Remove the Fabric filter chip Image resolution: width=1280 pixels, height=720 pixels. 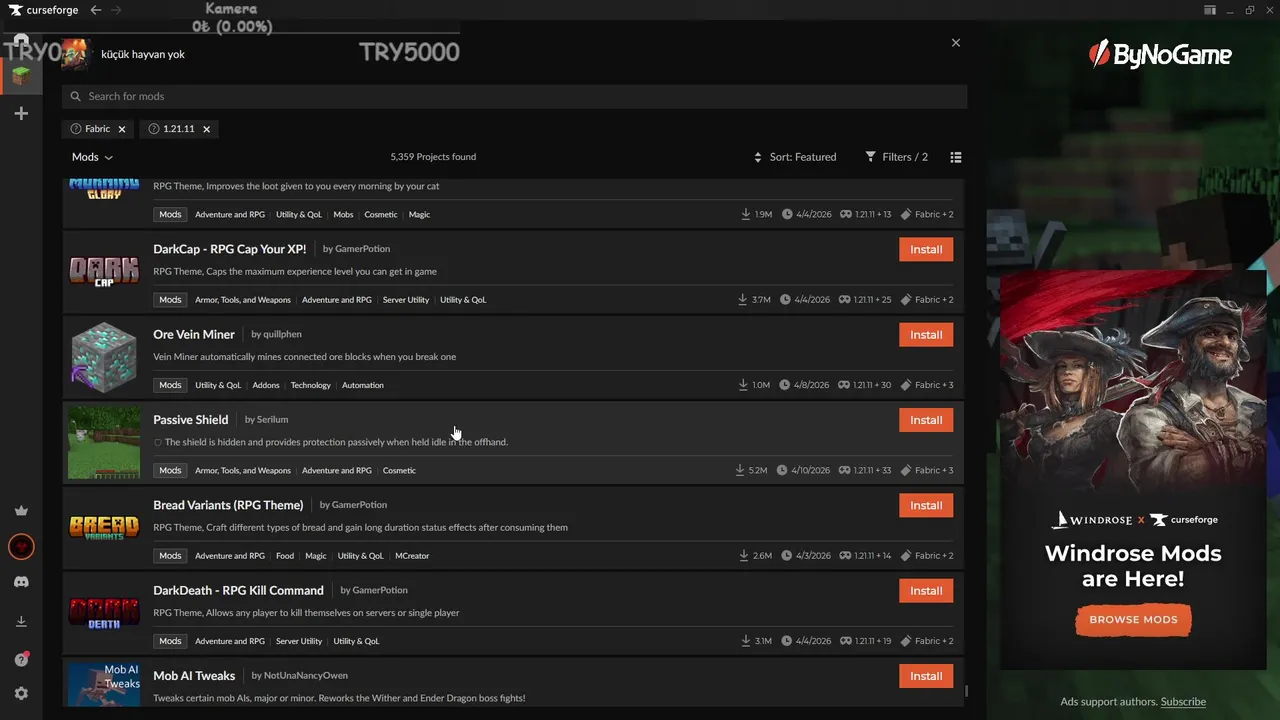point(122,129)
